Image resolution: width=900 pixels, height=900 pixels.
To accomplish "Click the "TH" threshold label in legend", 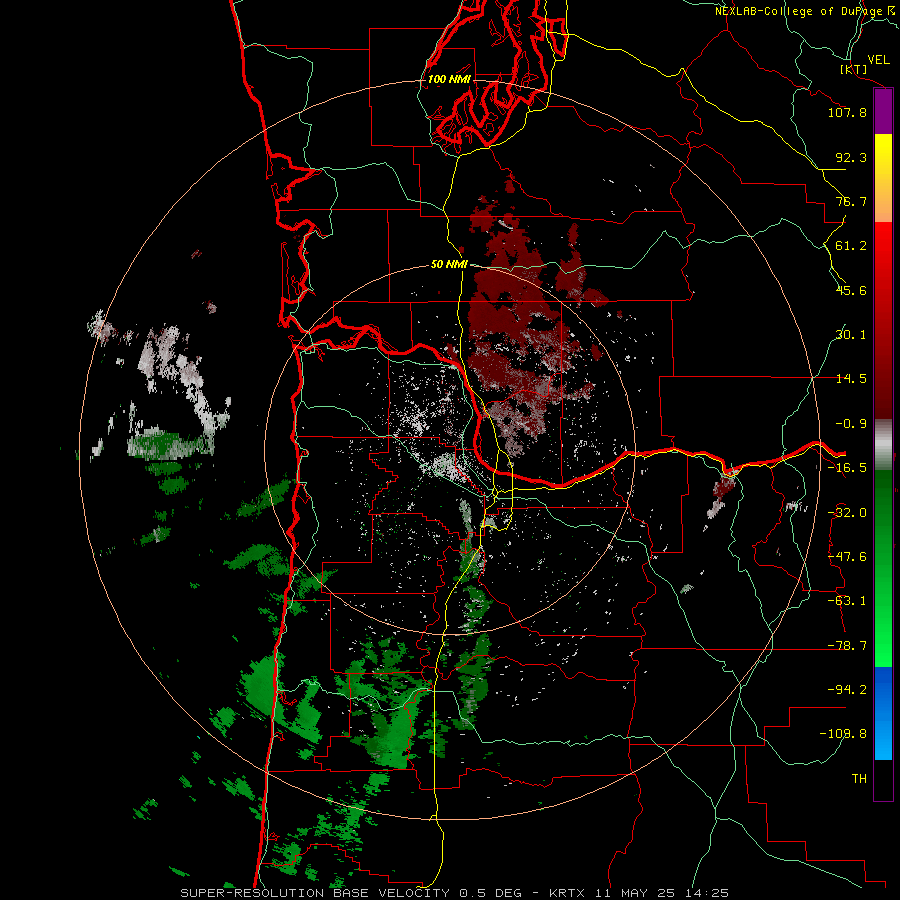I will [859, 779].
